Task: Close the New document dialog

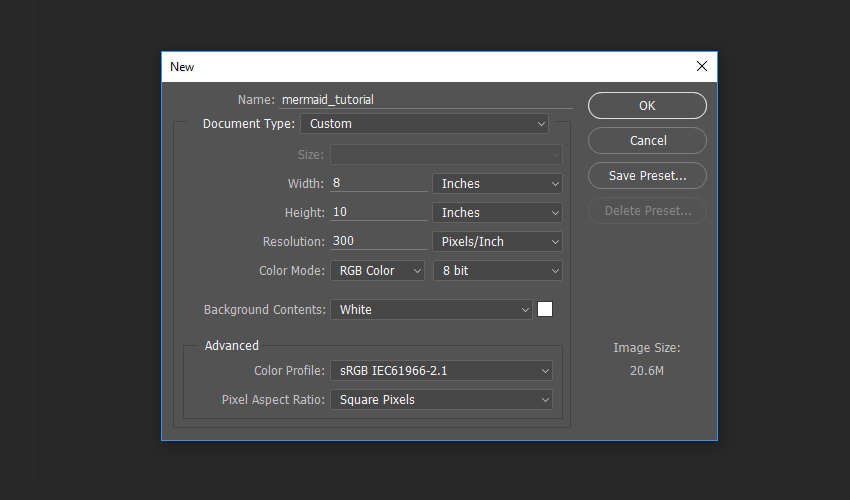Action: tap(701, 66)
